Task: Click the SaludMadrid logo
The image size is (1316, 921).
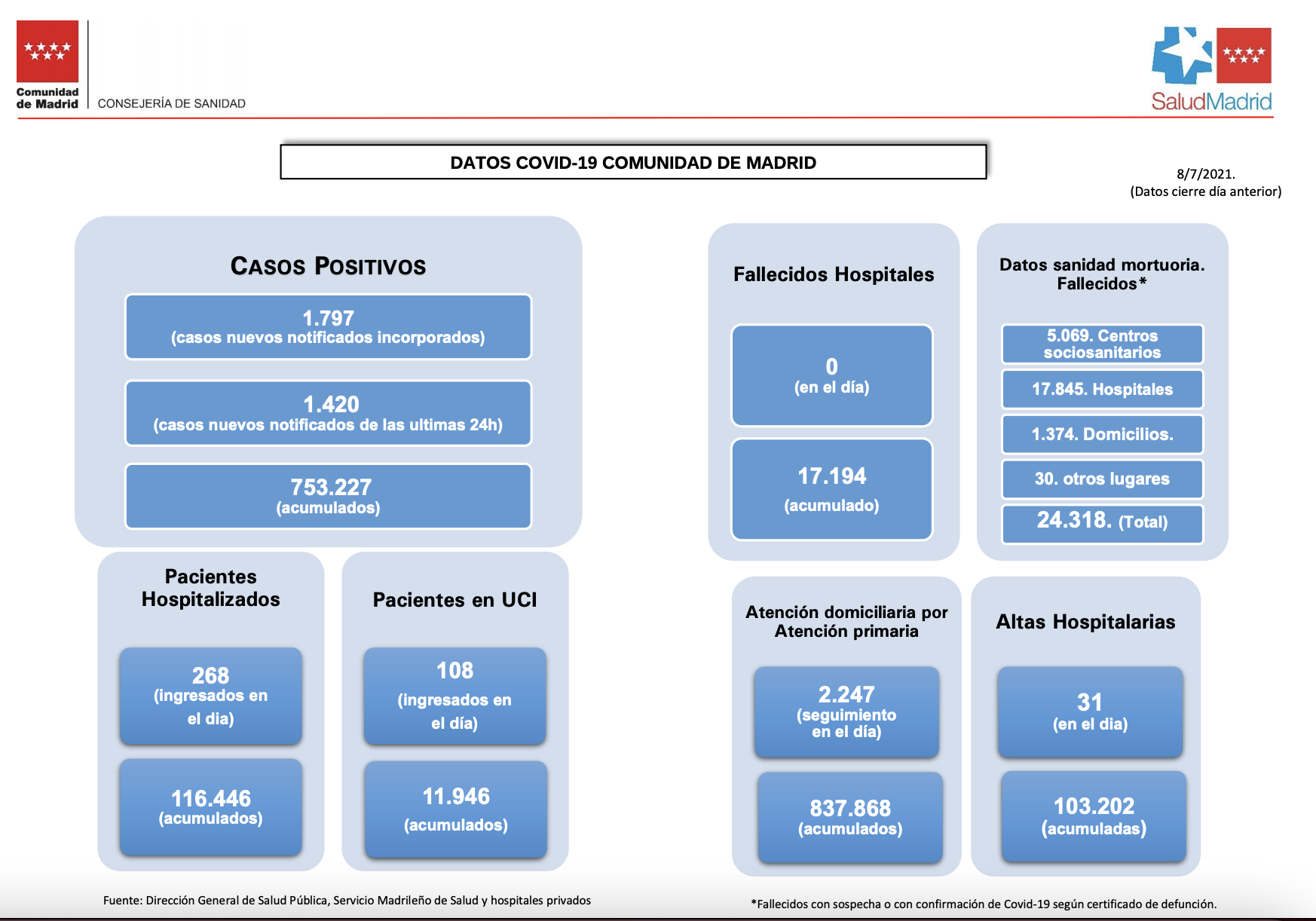Action: click(1211, 69)
